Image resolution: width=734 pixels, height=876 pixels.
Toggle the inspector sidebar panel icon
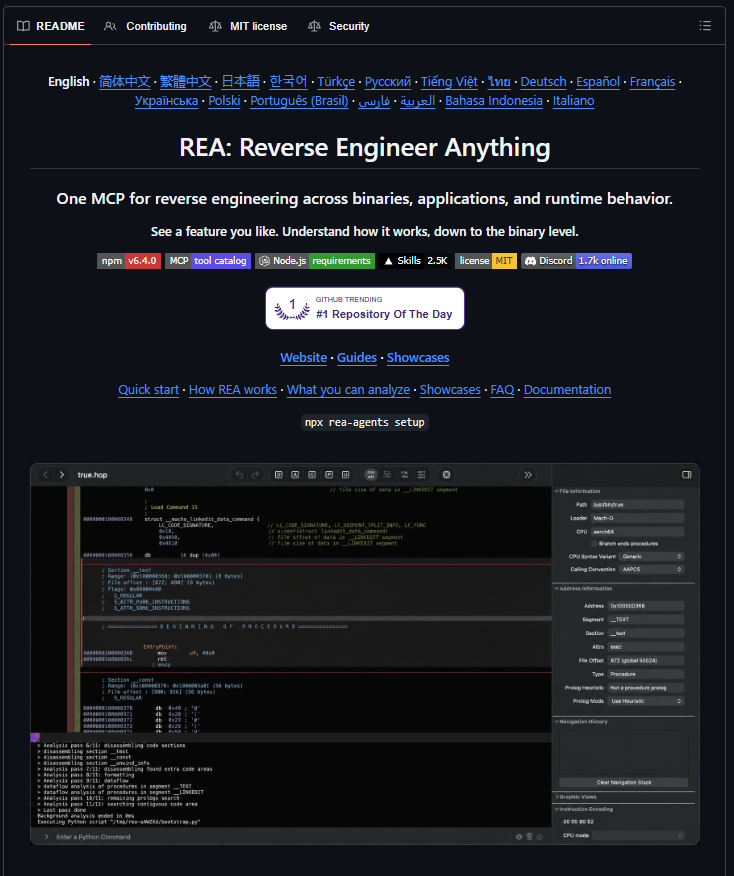click(x=687, y=475)
